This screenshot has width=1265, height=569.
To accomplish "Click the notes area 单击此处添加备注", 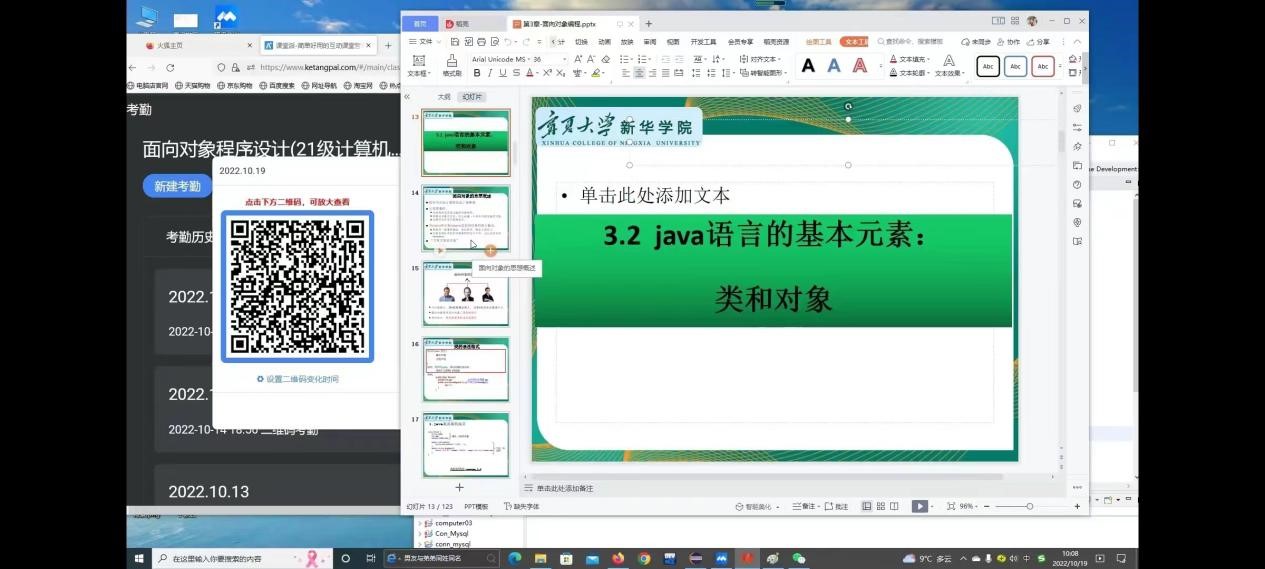I will tap(564, 489).
